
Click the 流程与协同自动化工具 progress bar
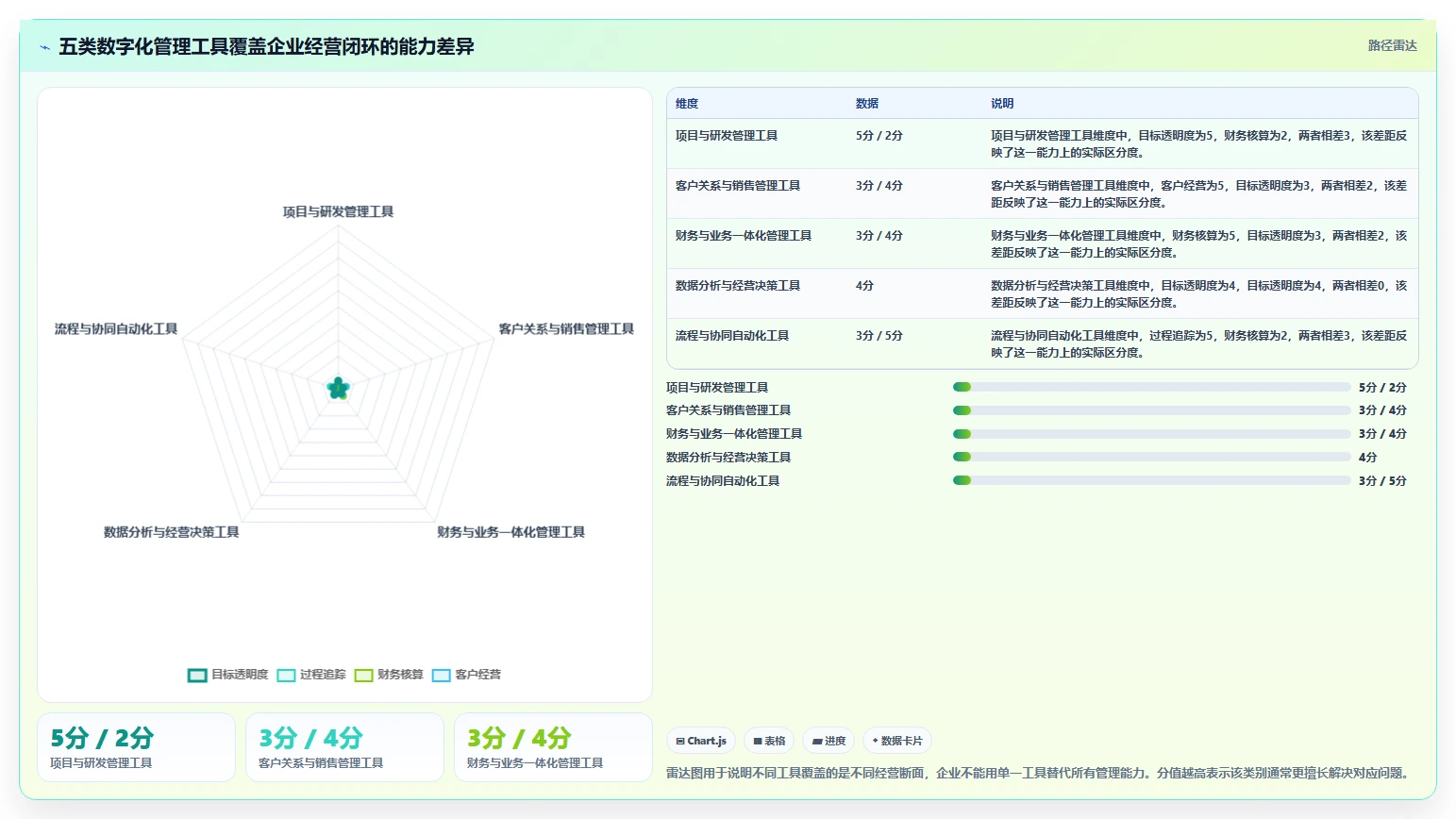pos(1151,480)
